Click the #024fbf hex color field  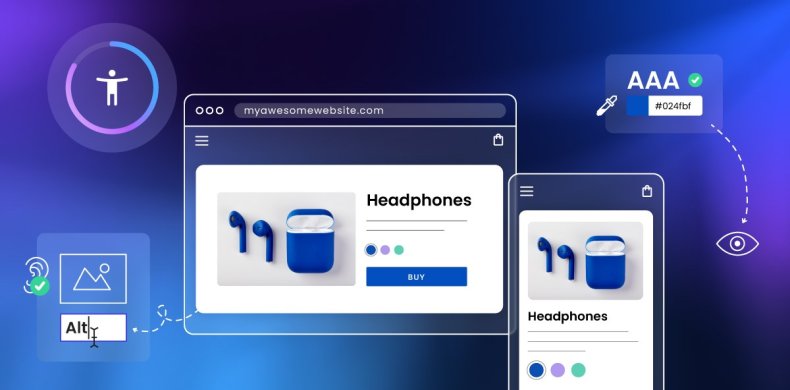pyautogui.click(x=675, y=106)
